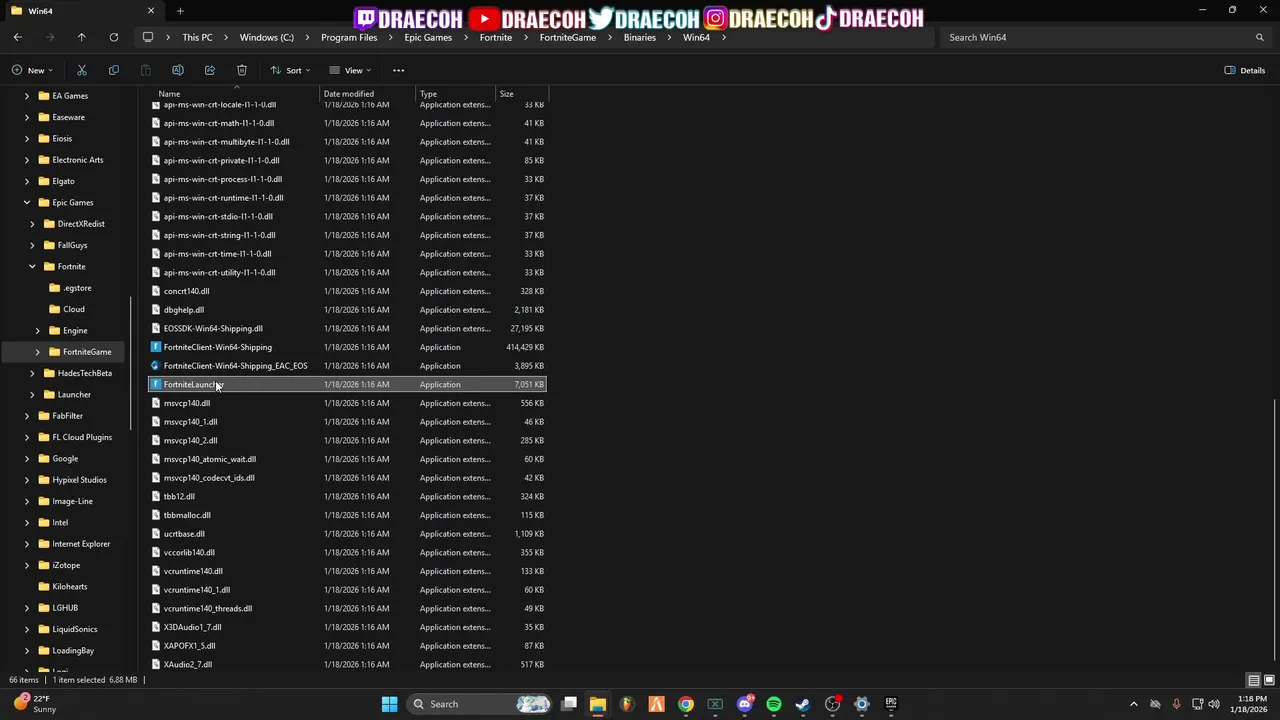Click This PC in the address breadcrumb
The height and width of the screenshot is (720, 1280).
pos(197,37)
